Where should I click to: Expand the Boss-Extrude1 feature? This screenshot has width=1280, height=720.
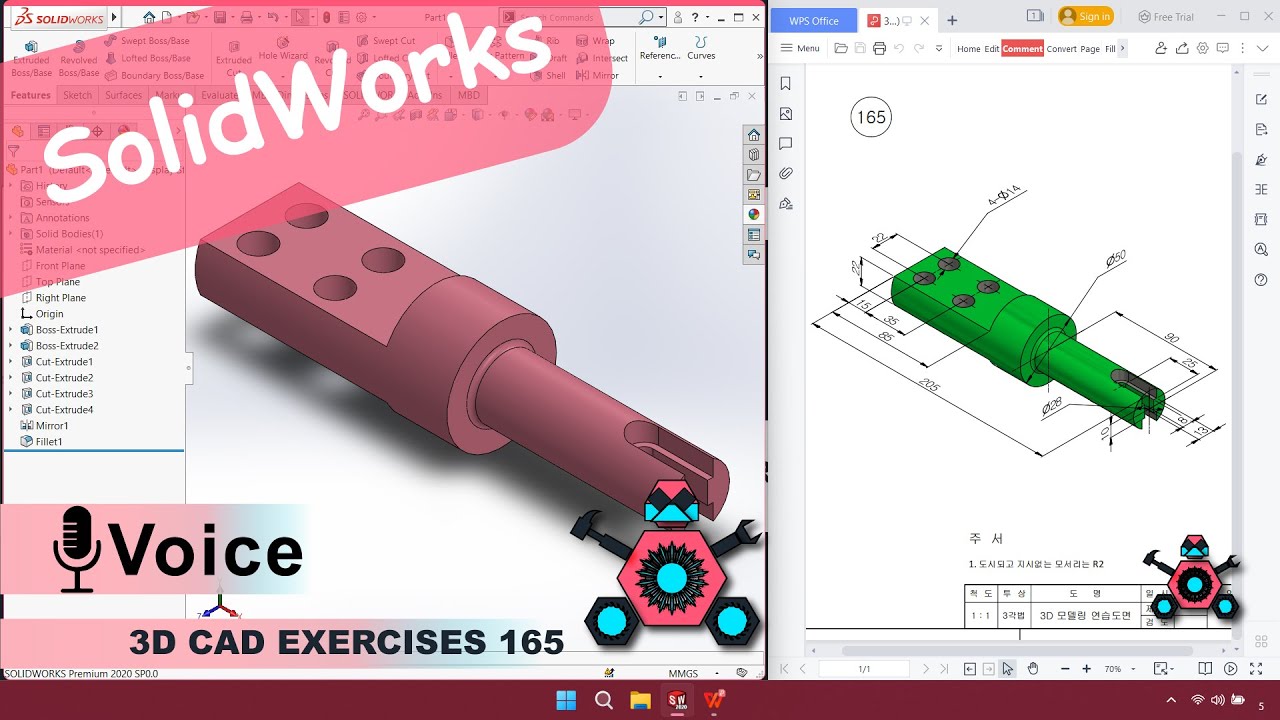[11, 329]
